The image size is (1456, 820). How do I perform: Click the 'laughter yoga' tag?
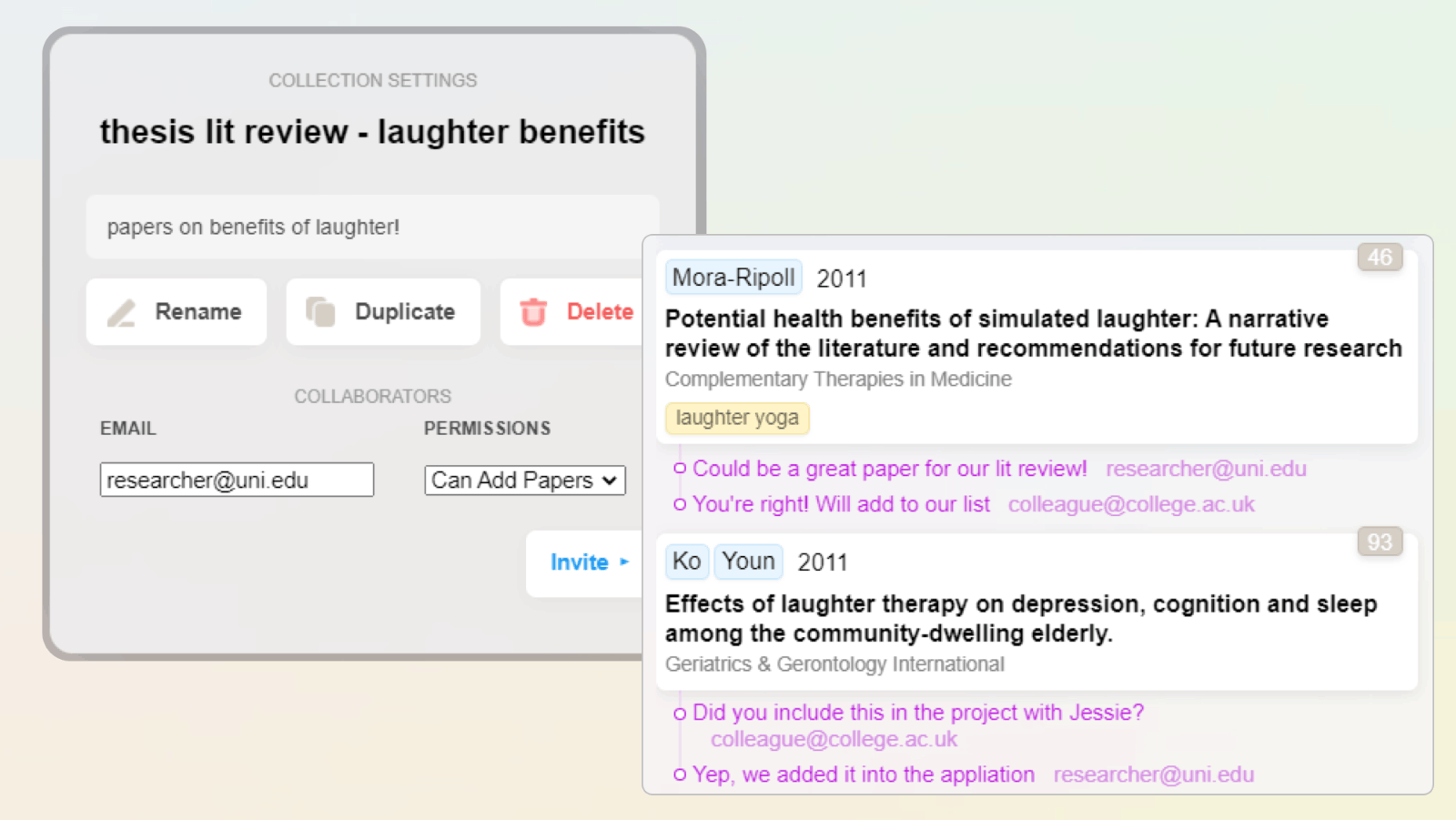737,418
